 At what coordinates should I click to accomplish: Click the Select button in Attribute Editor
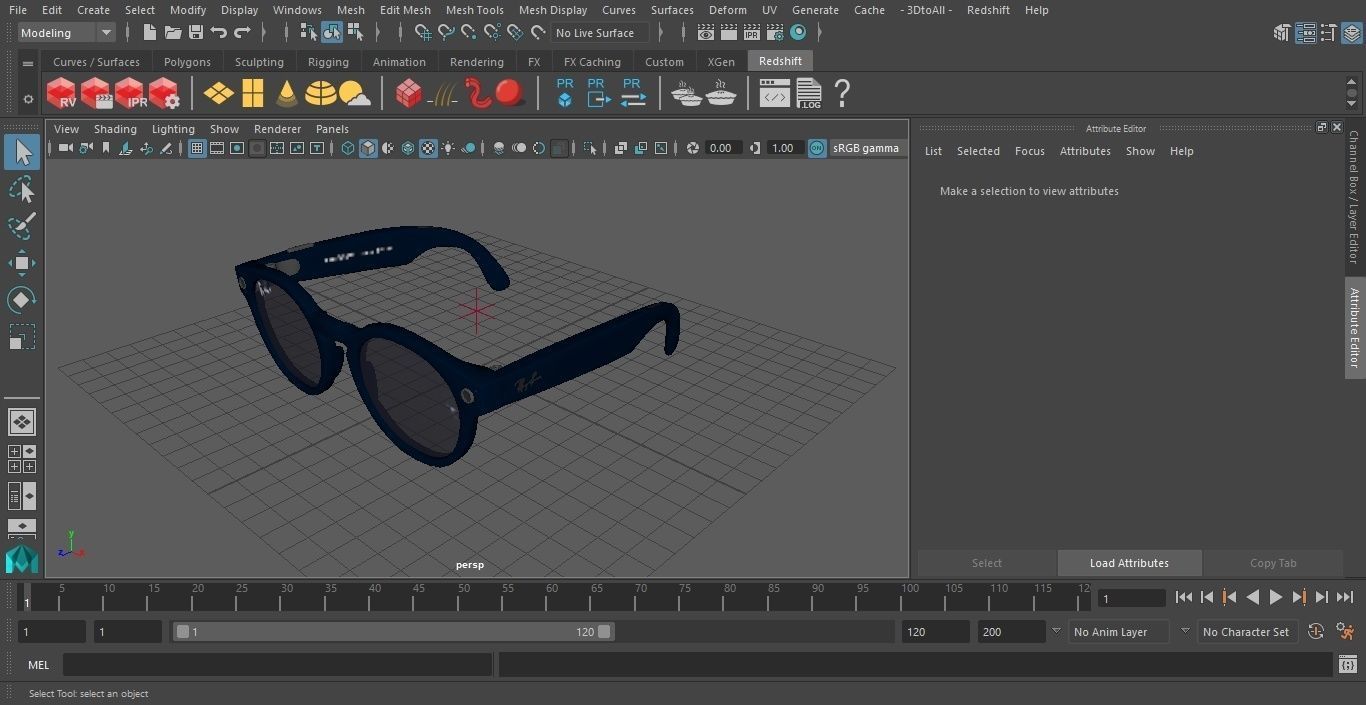986,563
